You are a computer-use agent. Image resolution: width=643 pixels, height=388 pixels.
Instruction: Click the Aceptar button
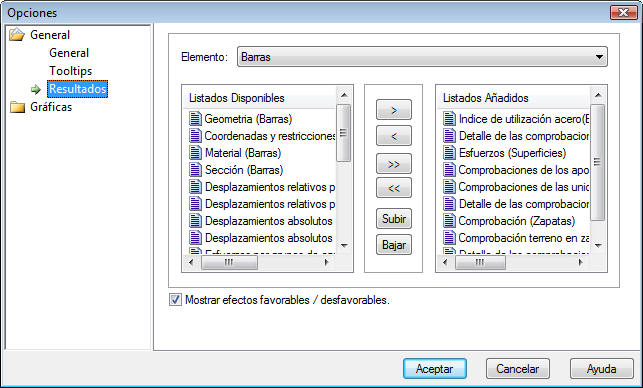[435, 369]
